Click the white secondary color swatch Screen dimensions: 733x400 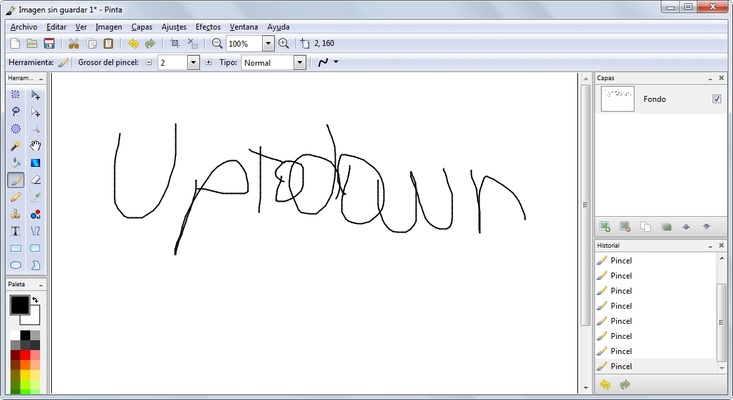click(35, 319)
